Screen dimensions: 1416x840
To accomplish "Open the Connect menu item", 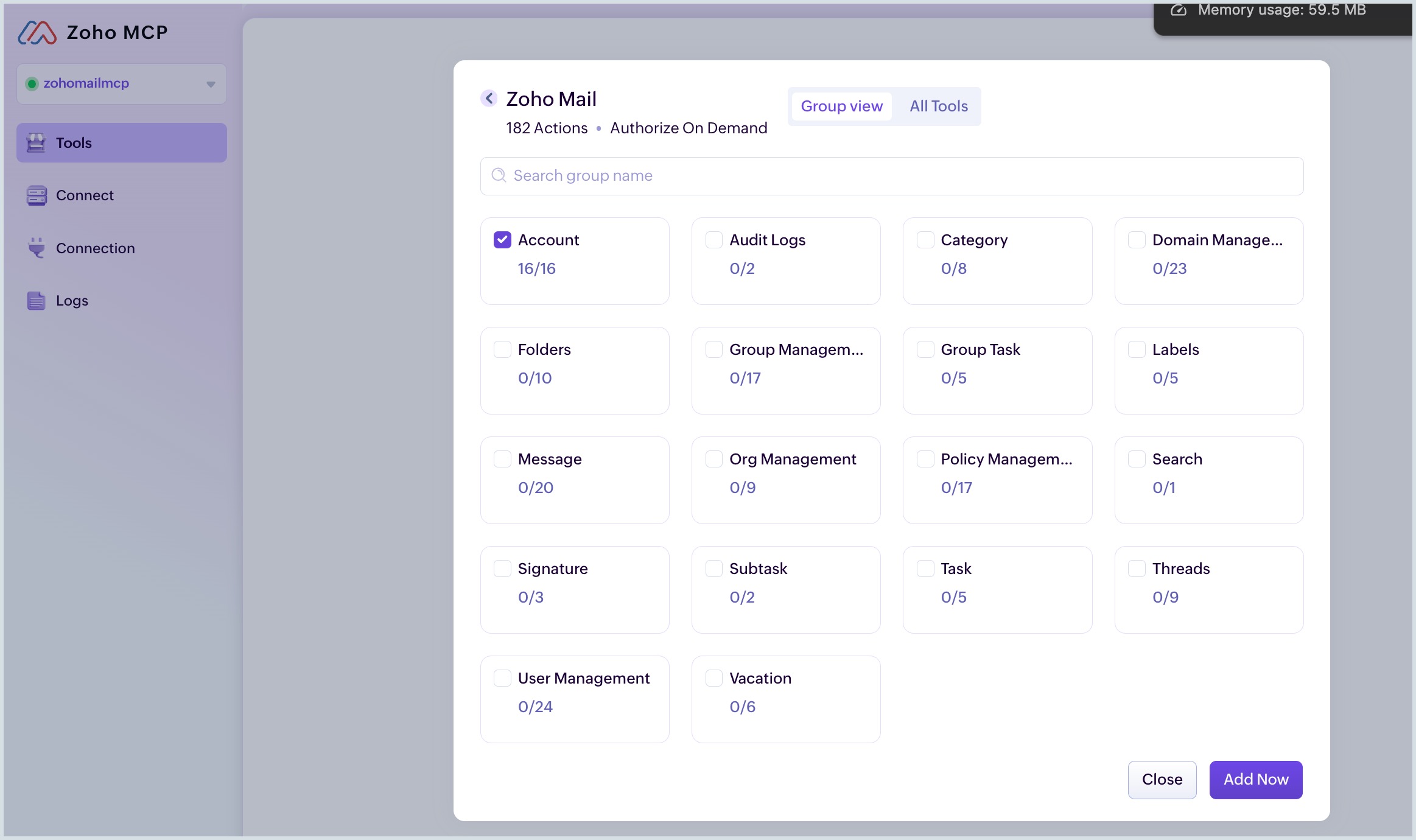I will [x=122, y=195].
